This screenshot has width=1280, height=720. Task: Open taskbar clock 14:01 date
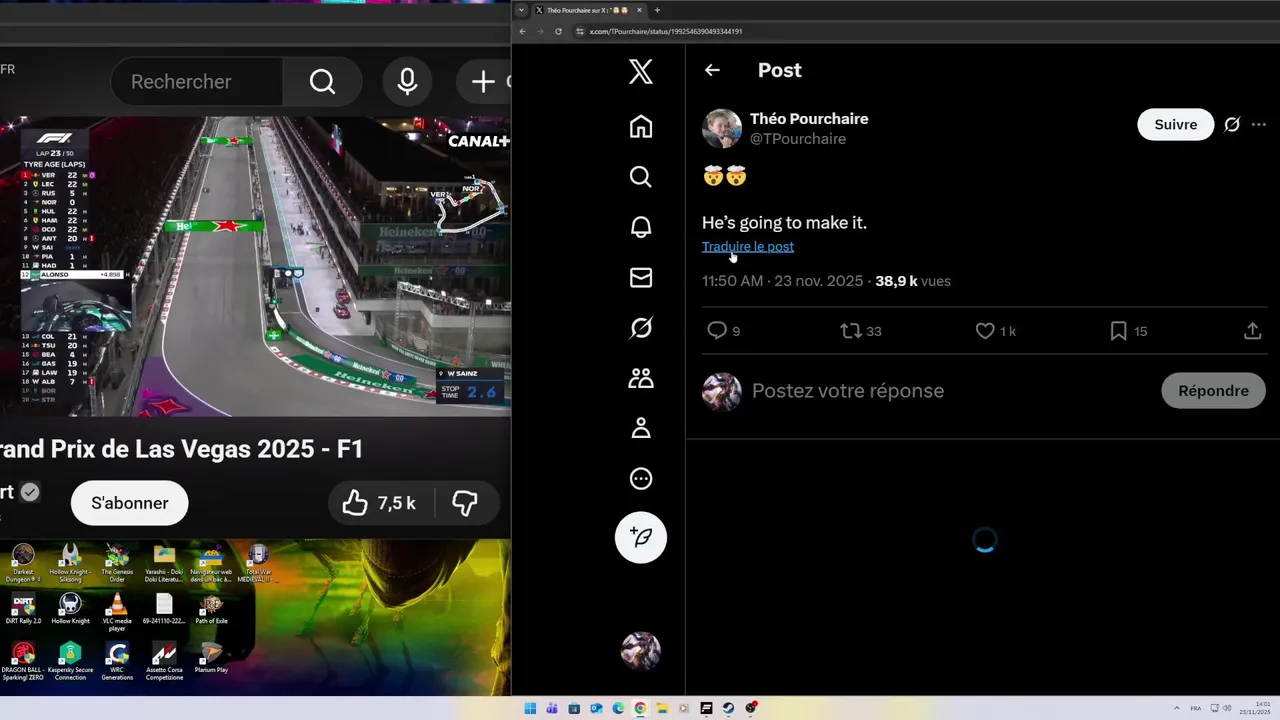point(1257,709)
